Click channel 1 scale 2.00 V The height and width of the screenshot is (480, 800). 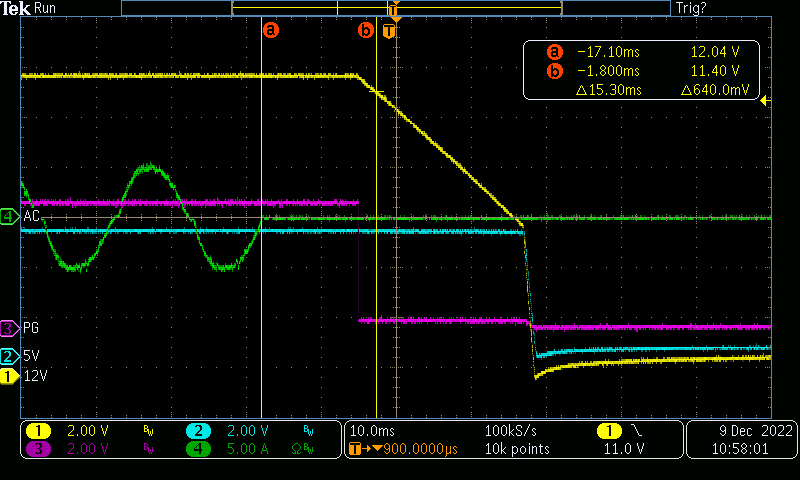pos(88,431)
